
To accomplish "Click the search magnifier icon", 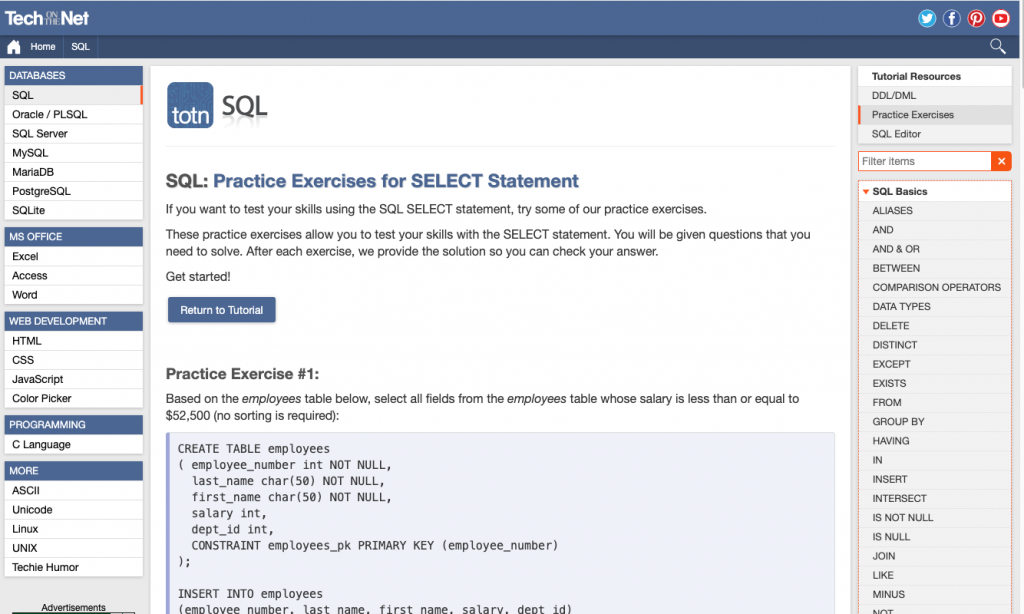I will [x=997, y=46].
